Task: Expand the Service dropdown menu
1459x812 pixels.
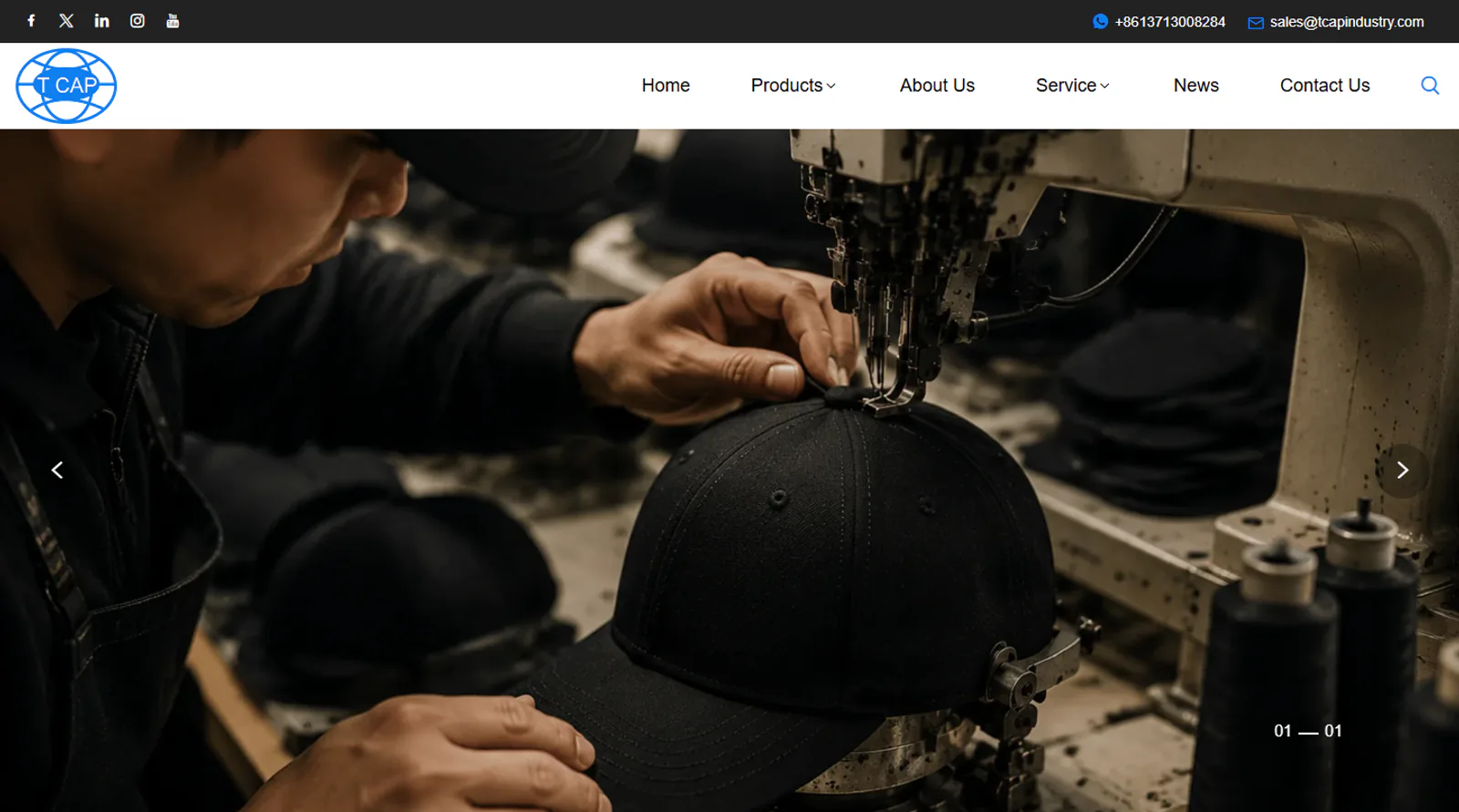Action: point(1072,86)
